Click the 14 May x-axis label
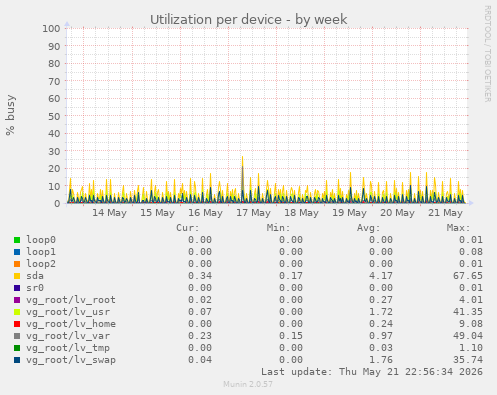497x395 pixels. [109, 213]
